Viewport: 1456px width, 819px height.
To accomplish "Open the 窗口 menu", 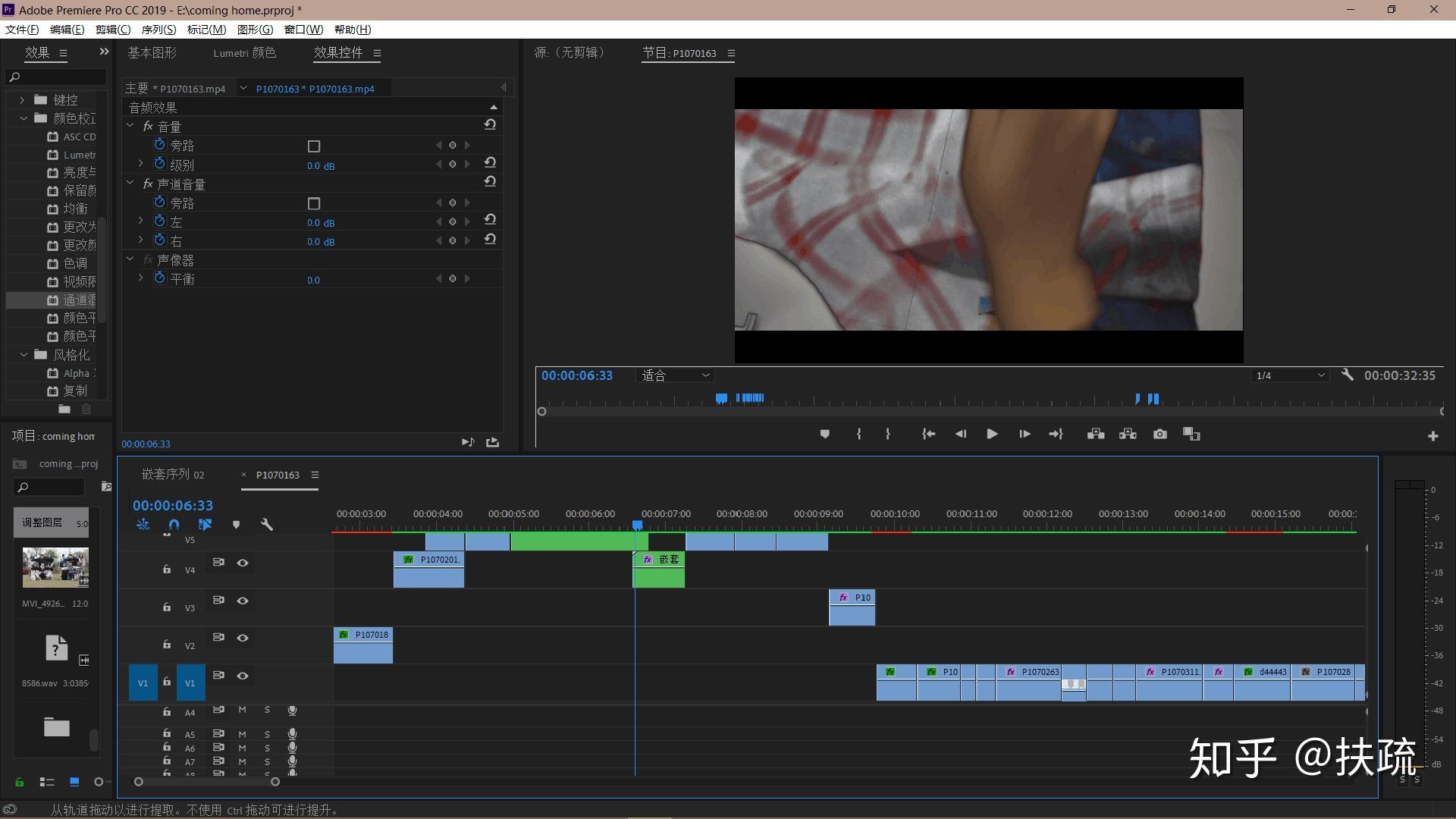I will [303, 30].
